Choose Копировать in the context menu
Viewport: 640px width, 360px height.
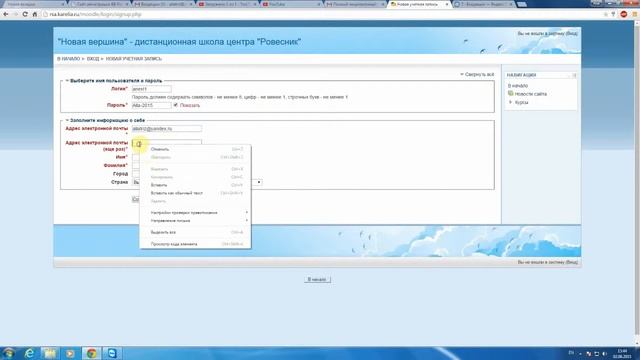click(x=195, y=177)
